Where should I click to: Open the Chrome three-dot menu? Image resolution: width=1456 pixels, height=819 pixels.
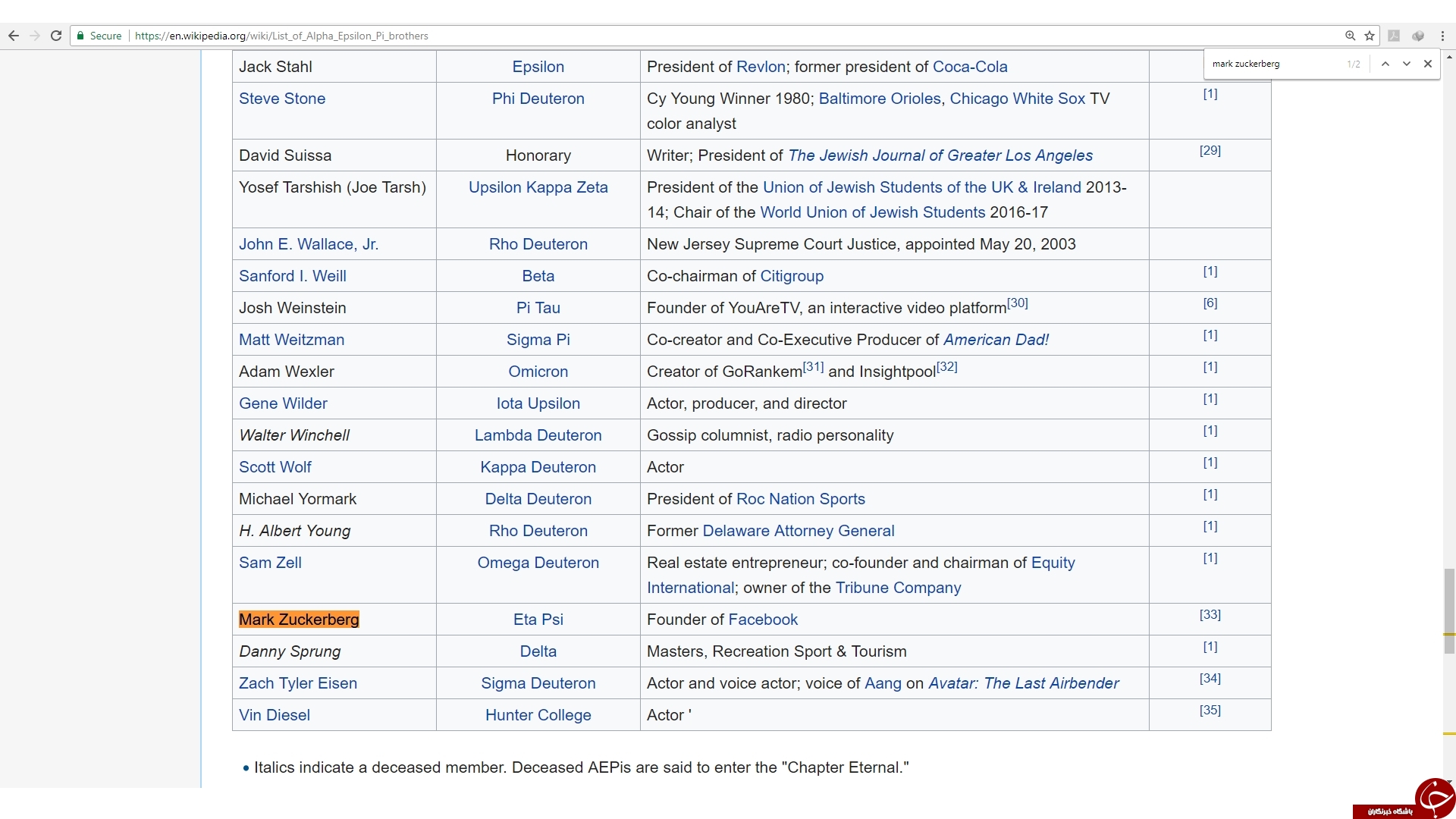[x=1442, y=36]
